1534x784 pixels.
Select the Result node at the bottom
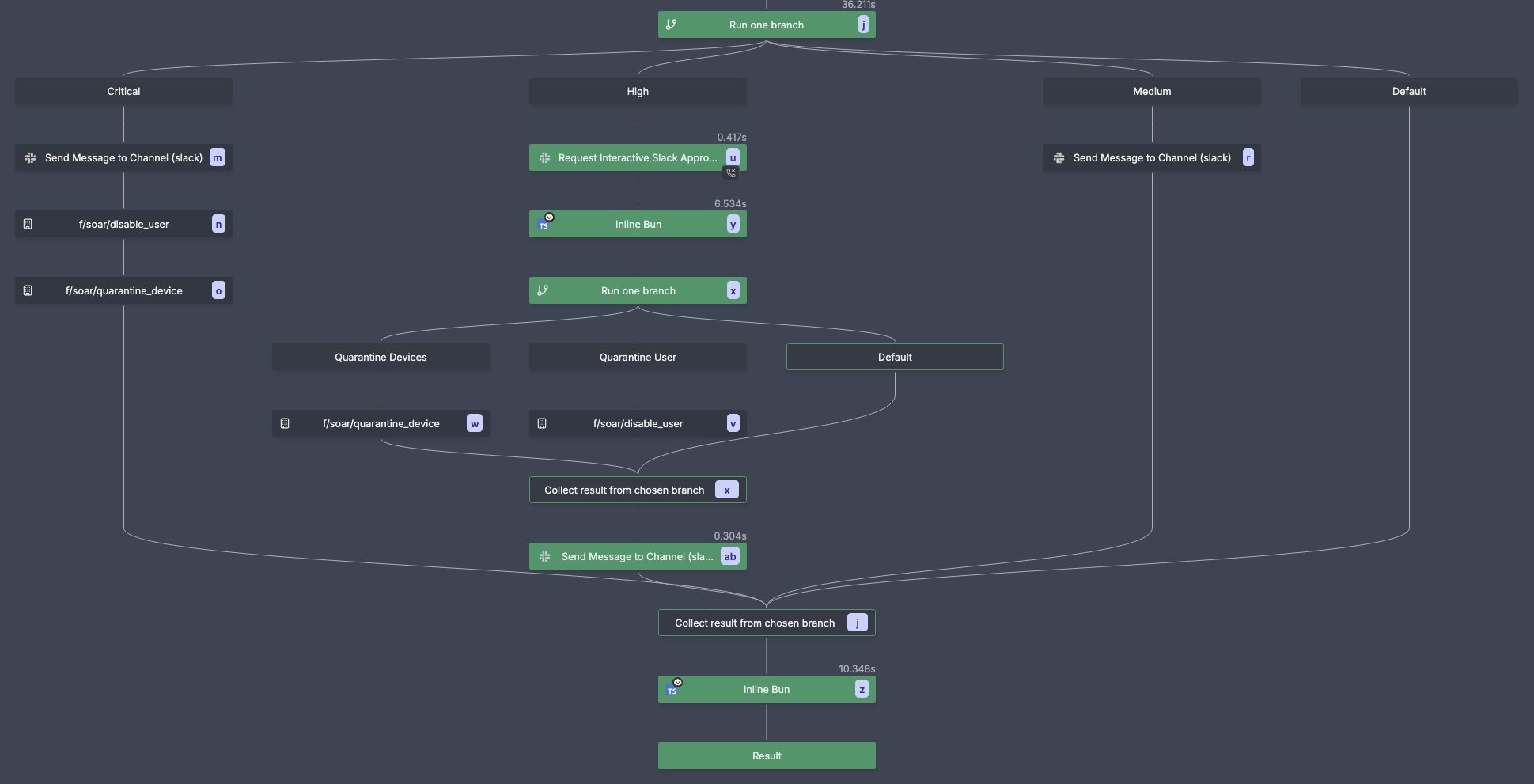pos(766,756)
